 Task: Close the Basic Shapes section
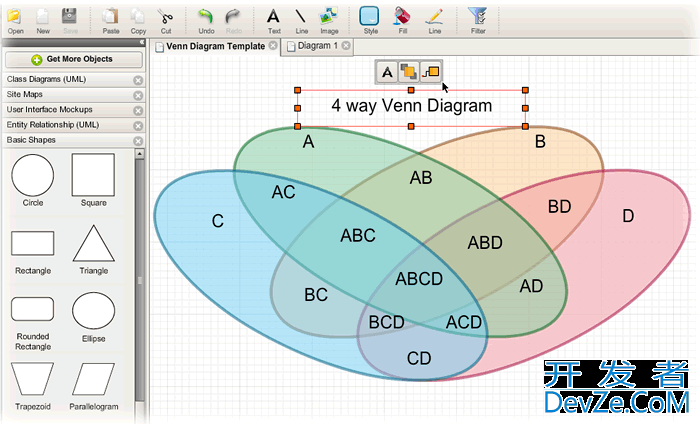point(138,141)
